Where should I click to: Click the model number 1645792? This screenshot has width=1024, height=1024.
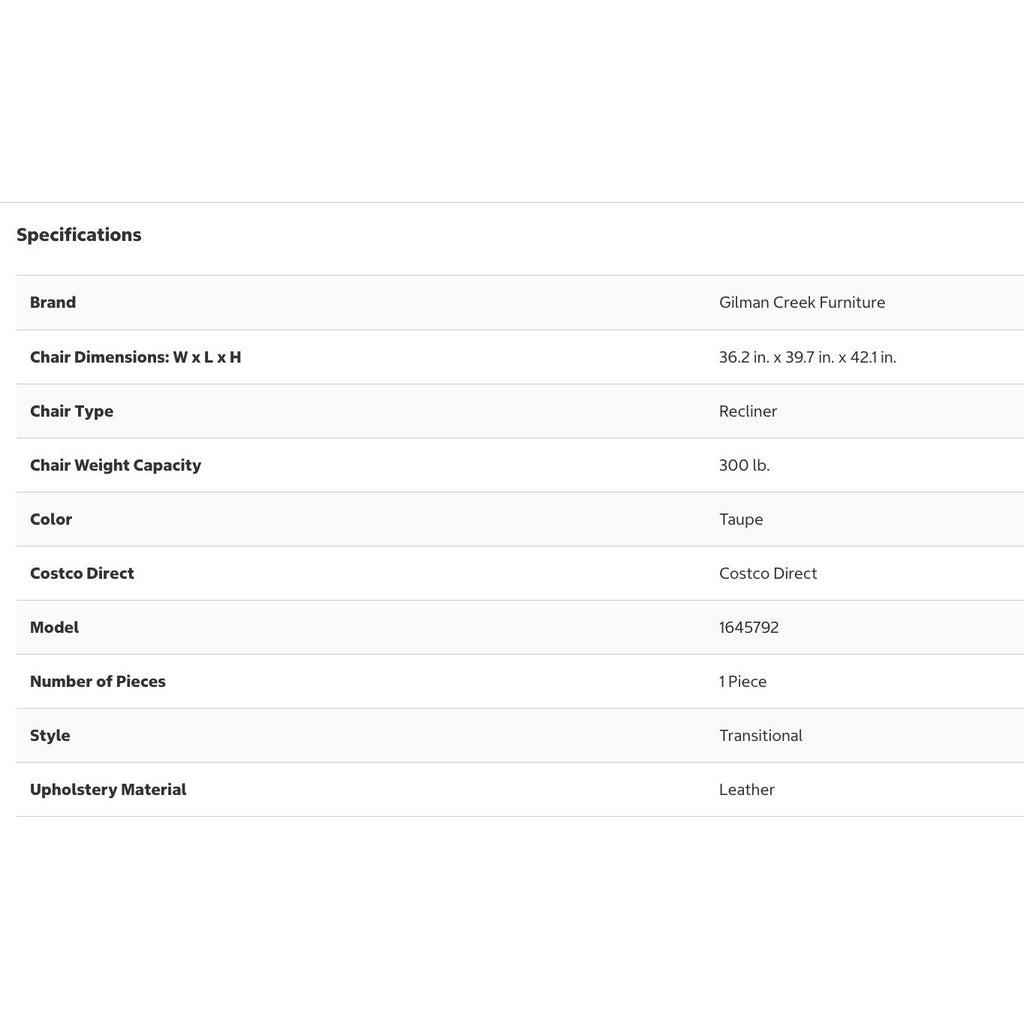click(x=748, y=628)
